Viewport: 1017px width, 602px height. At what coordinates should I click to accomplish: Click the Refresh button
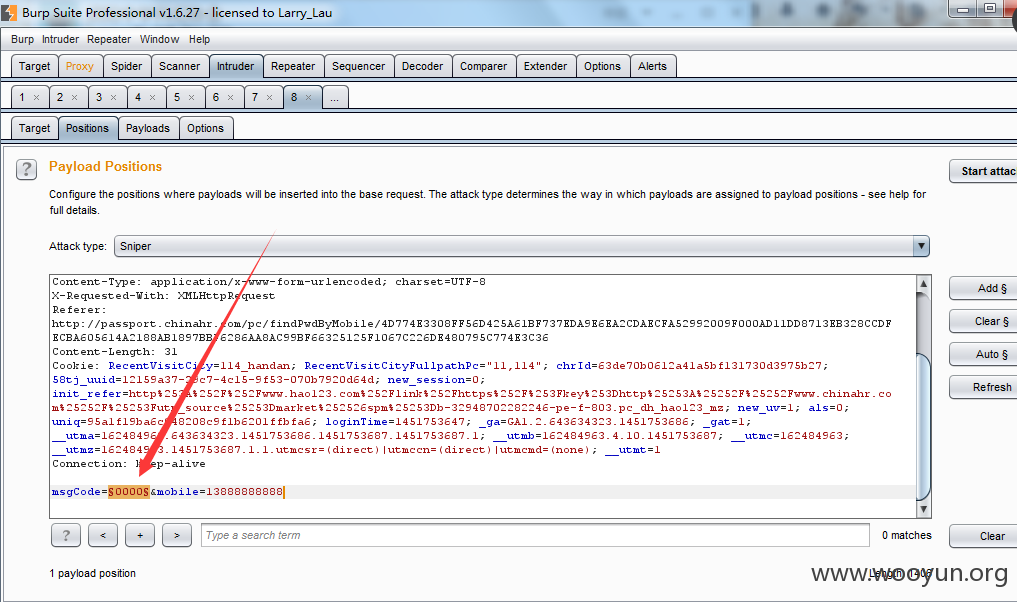tap(985, 387)
